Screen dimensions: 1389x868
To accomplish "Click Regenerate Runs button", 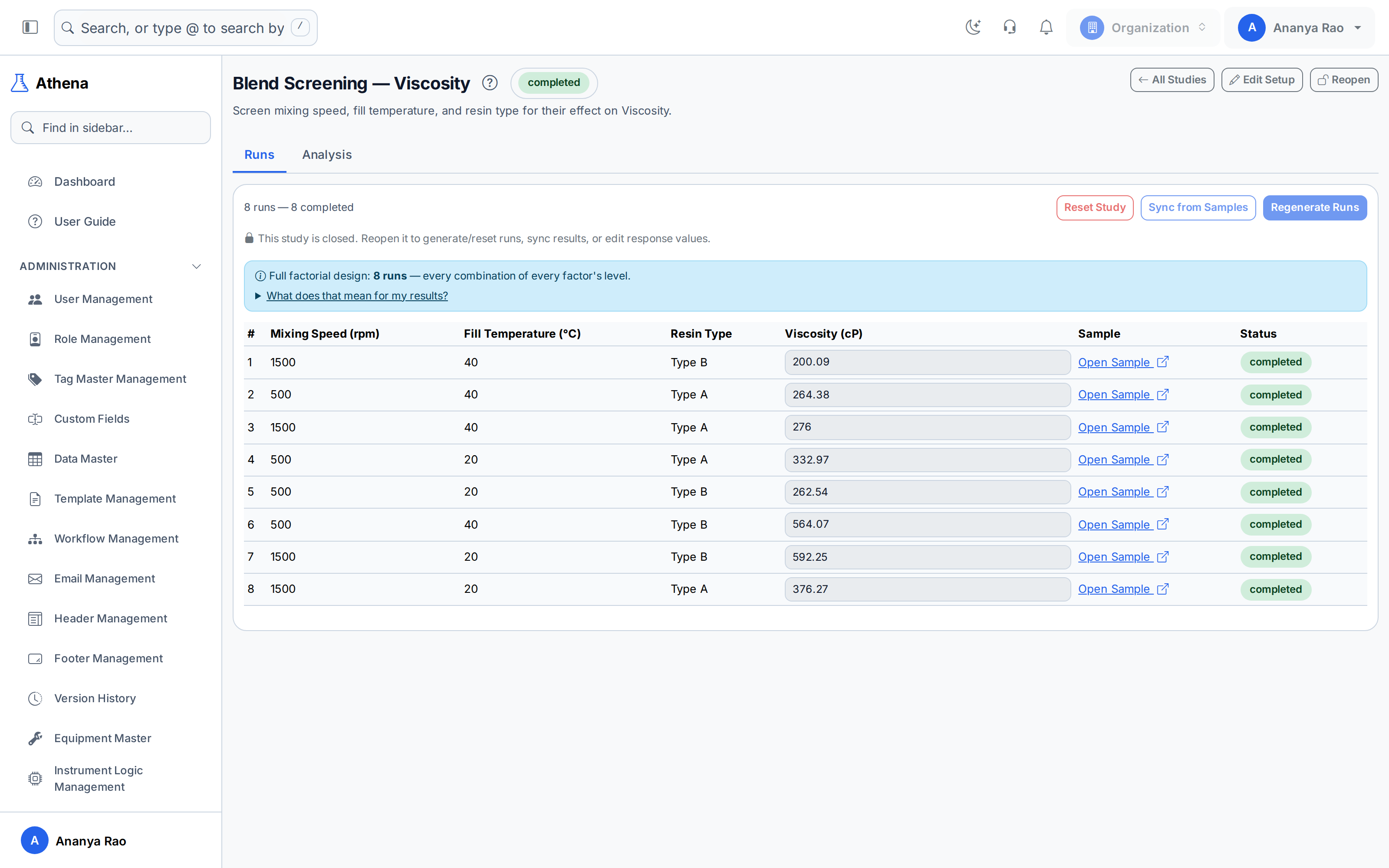I will (x=1314, y=207).
